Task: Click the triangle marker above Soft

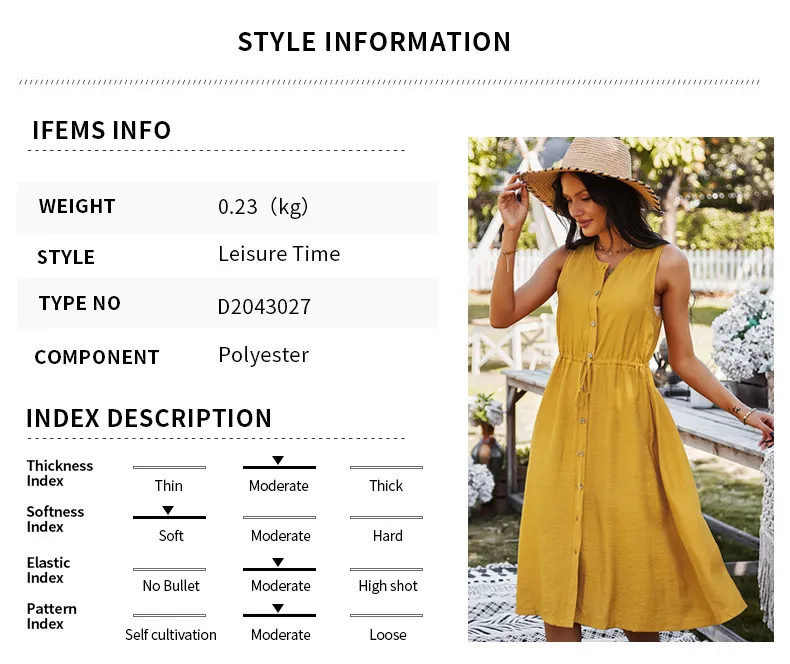Action: pos(168,510)
